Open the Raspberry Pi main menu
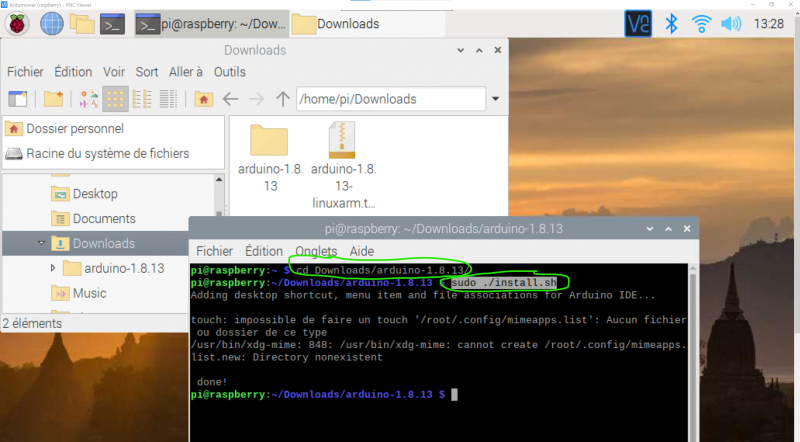This screenshot has height=442, width=800. (17, 23)
